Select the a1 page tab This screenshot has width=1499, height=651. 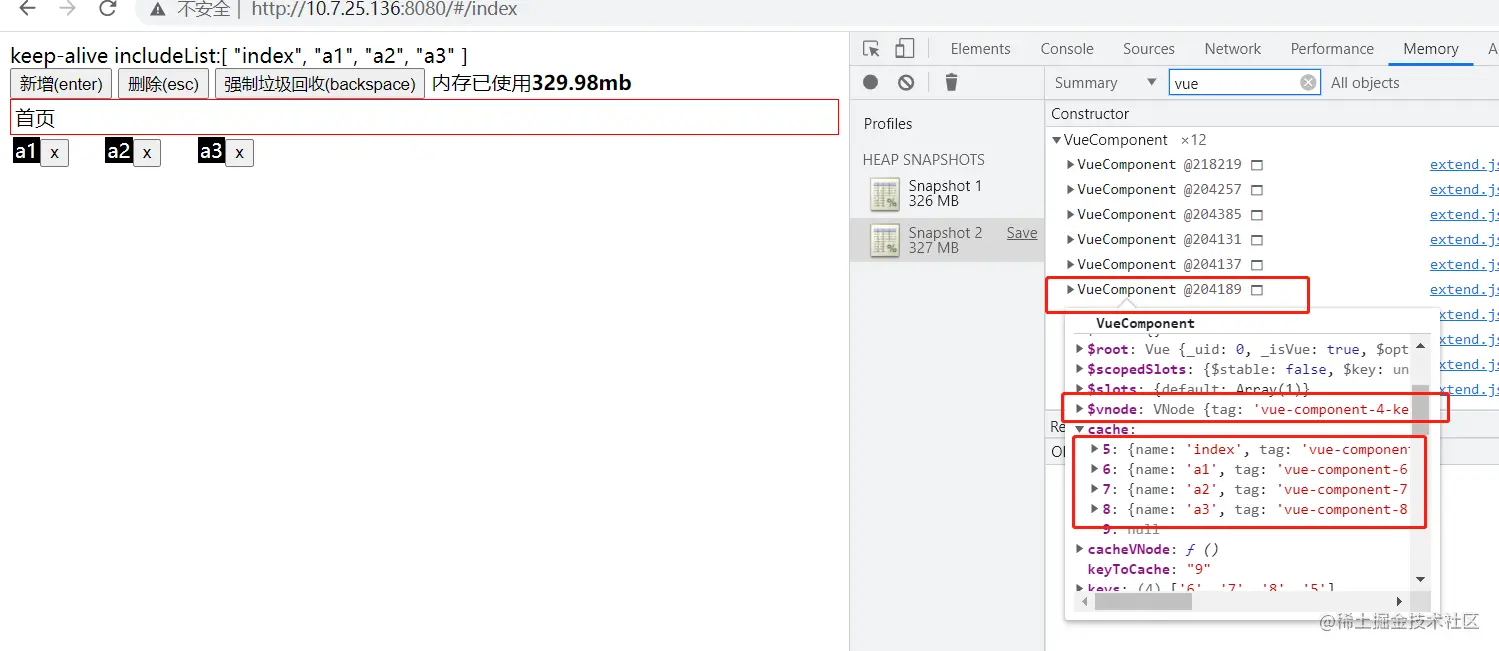[x=26, y=151]
